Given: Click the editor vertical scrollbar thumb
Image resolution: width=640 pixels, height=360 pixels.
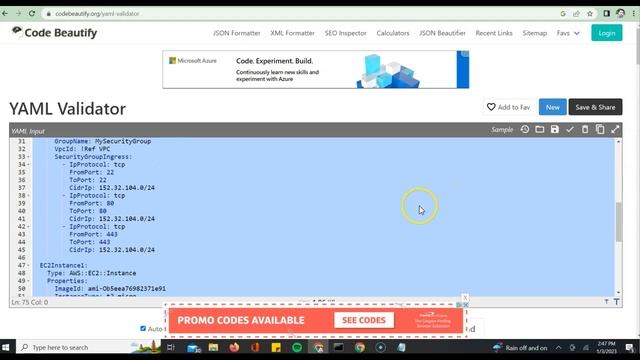Looking at the screenshot, I should [x=618, y=222].
